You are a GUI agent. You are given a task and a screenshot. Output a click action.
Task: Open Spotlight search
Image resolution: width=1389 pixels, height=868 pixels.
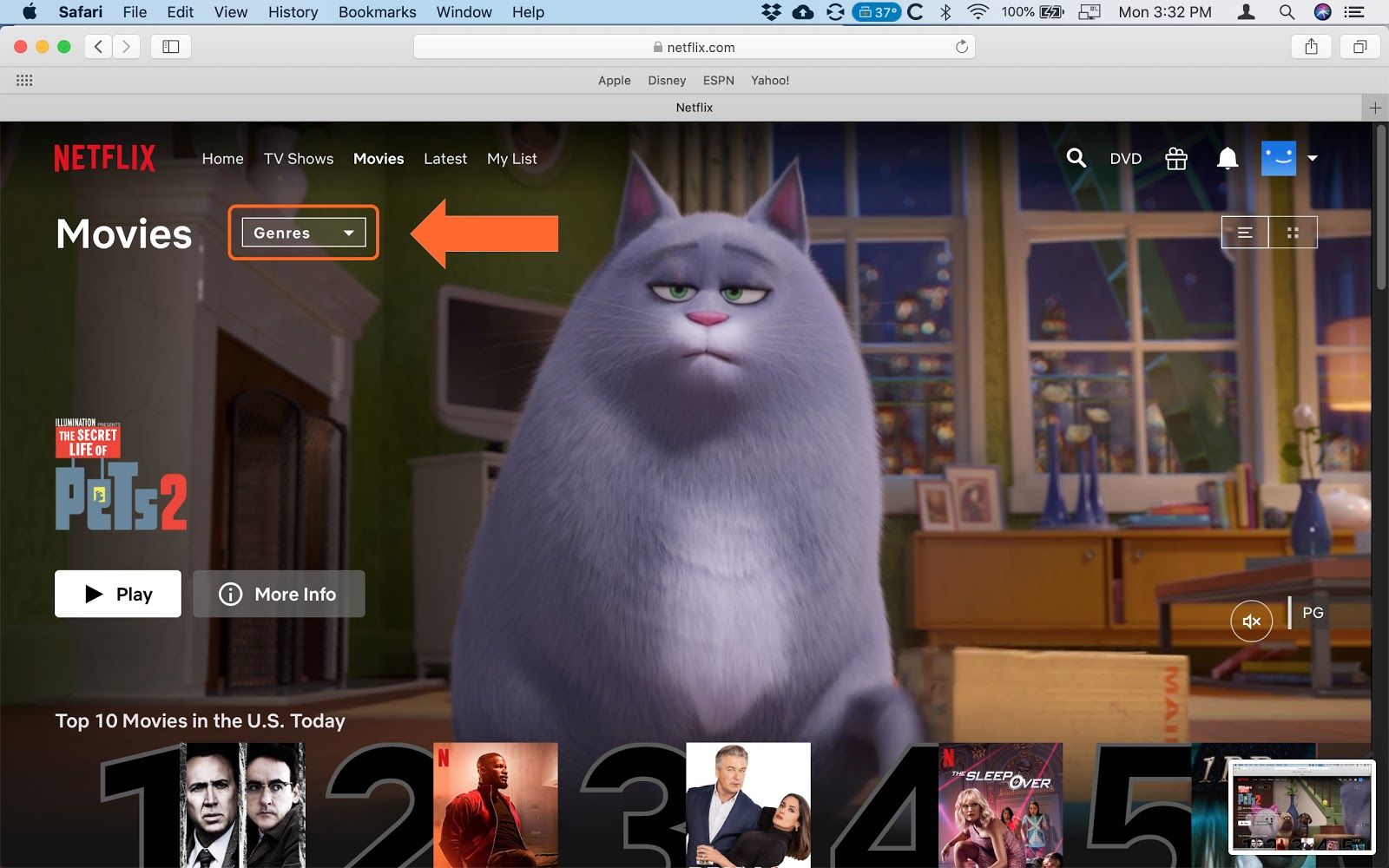[x=1287, y=12]
